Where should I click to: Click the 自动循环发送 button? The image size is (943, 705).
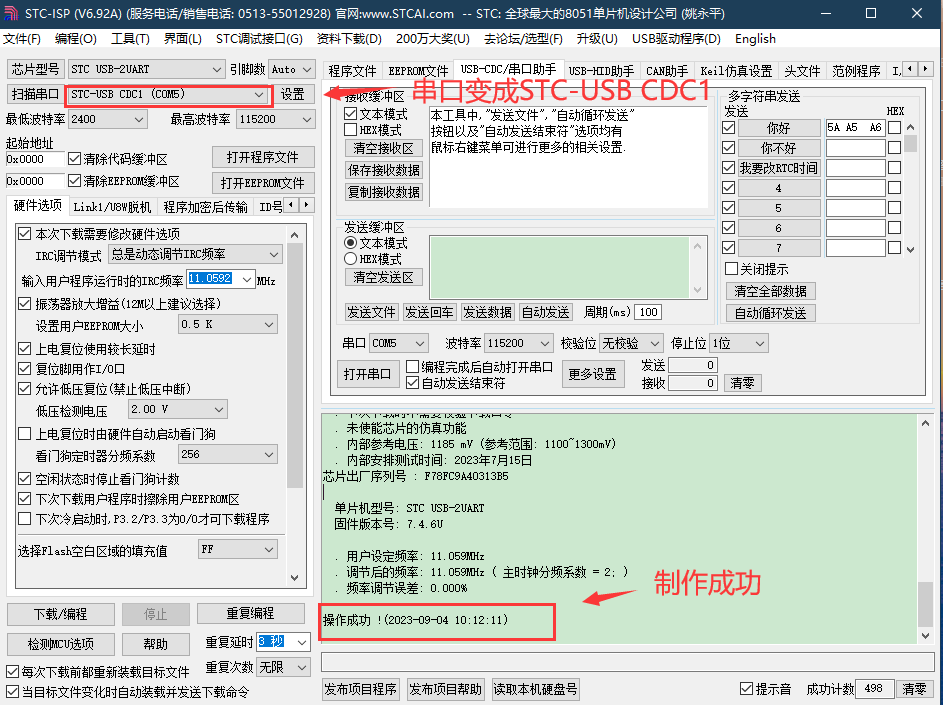point(770,313)
